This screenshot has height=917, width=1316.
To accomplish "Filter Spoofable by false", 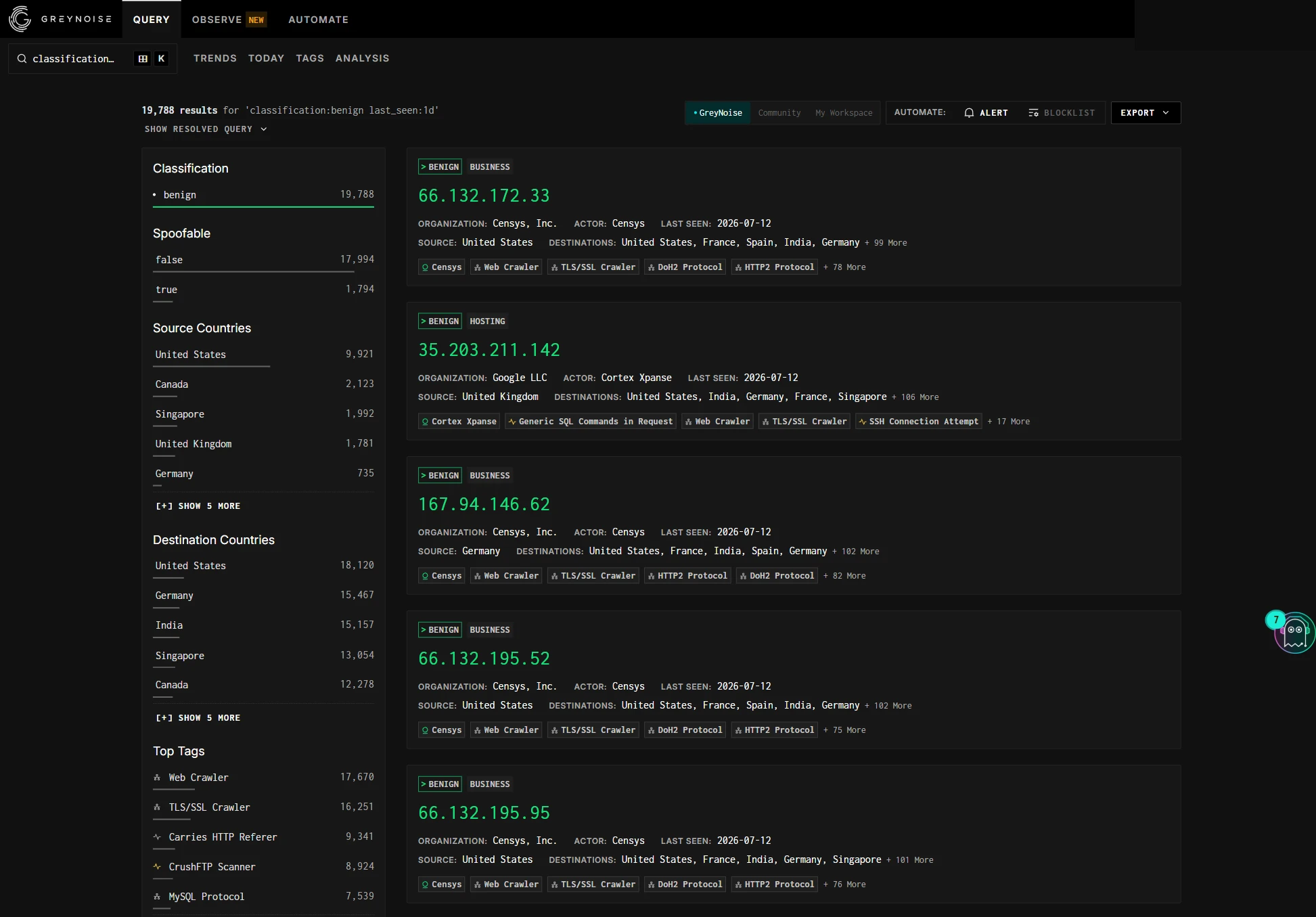I will coord(264,260).
